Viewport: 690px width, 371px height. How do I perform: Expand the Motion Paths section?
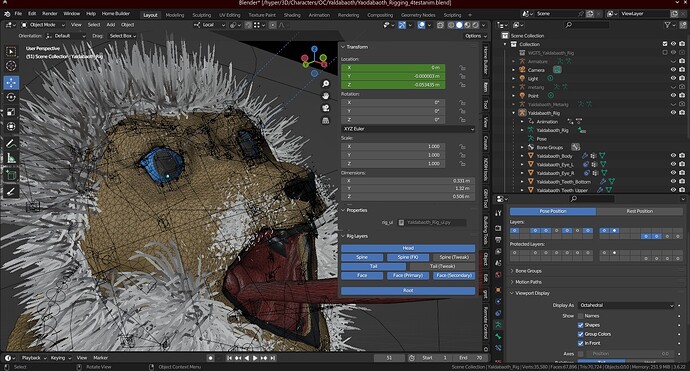pos(528,282)
